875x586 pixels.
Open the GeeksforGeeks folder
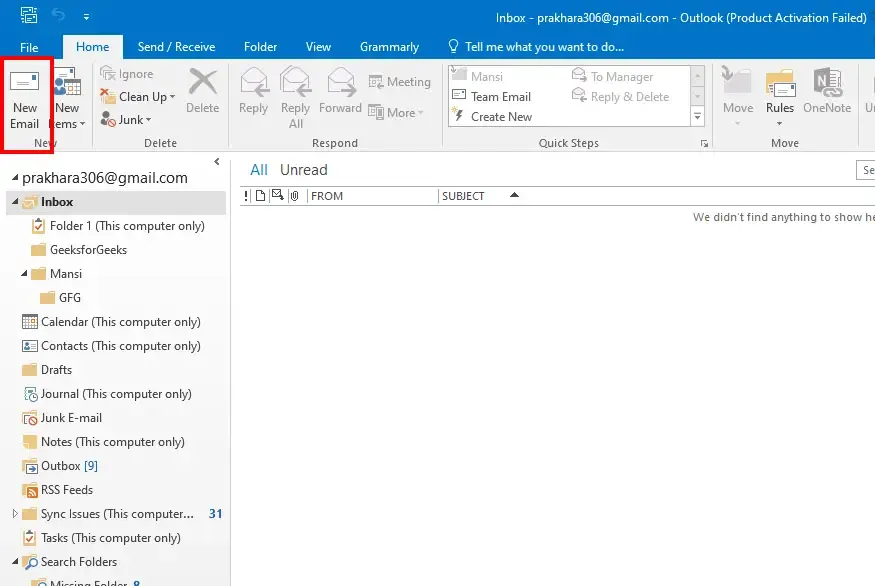(79, 250)
